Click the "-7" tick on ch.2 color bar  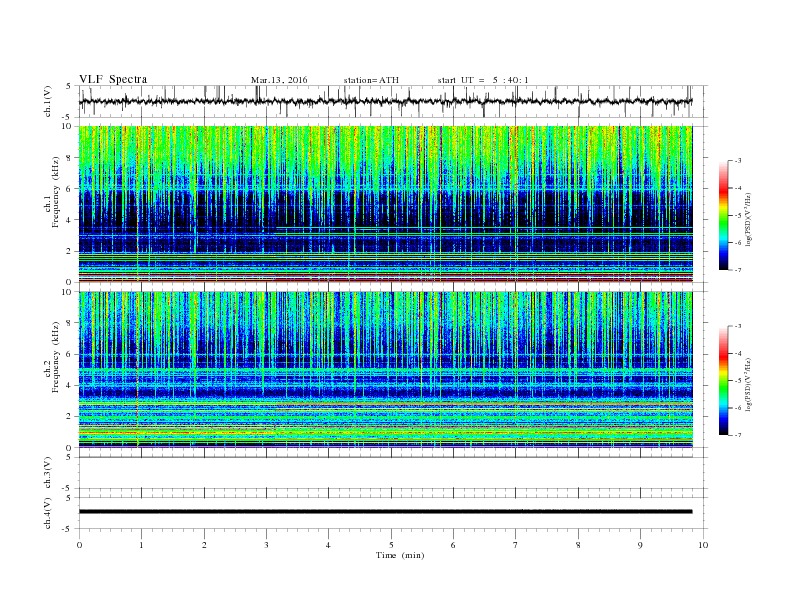(738, 435)
